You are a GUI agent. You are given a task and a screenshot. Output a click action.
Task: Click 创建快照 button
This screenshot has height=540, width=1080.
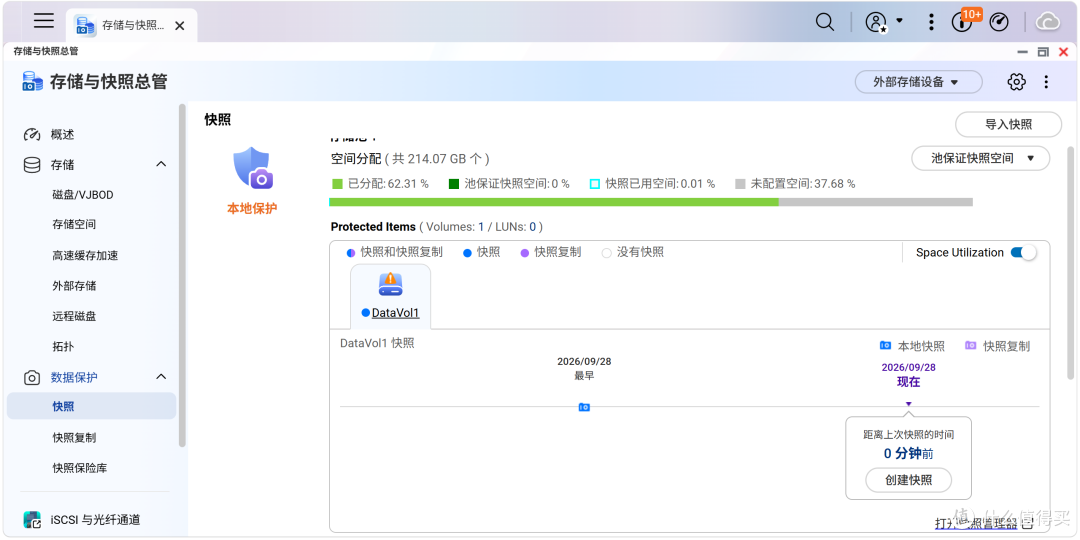click(908, 480)
